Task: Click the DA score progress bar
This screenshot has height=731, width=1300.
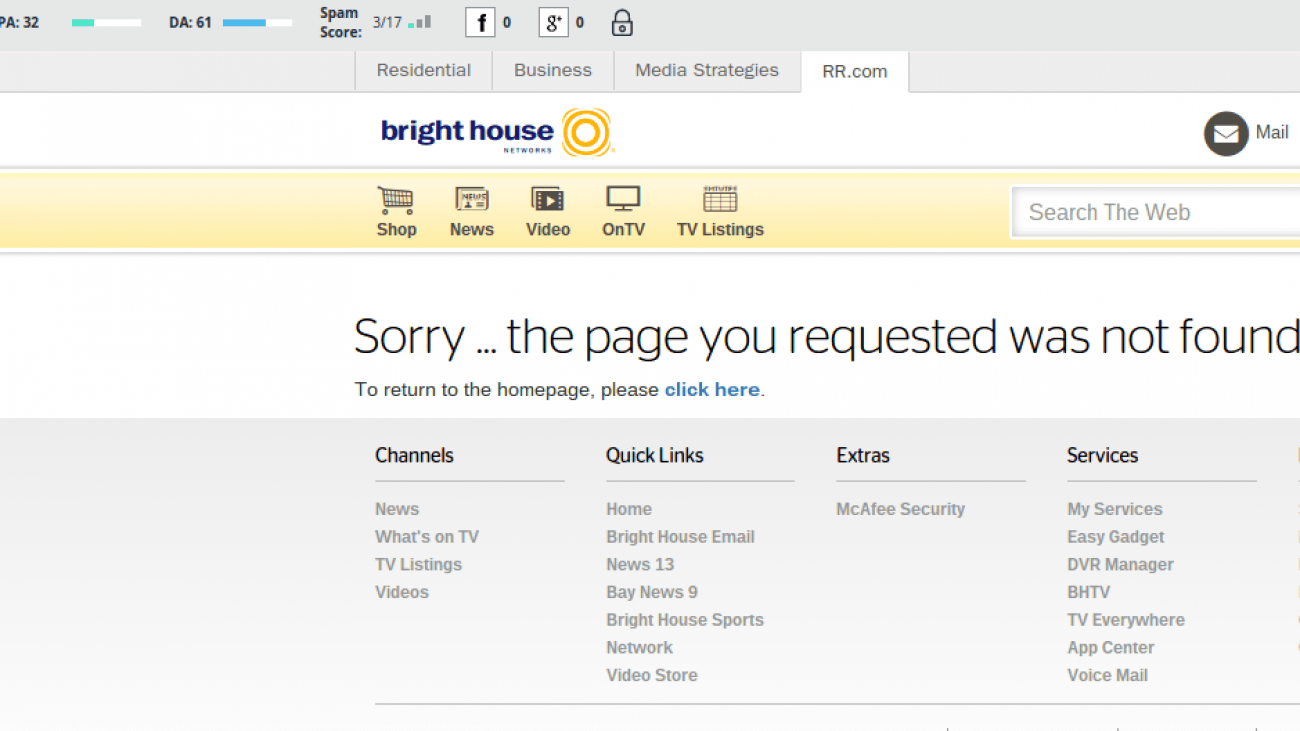Action: 258,22
